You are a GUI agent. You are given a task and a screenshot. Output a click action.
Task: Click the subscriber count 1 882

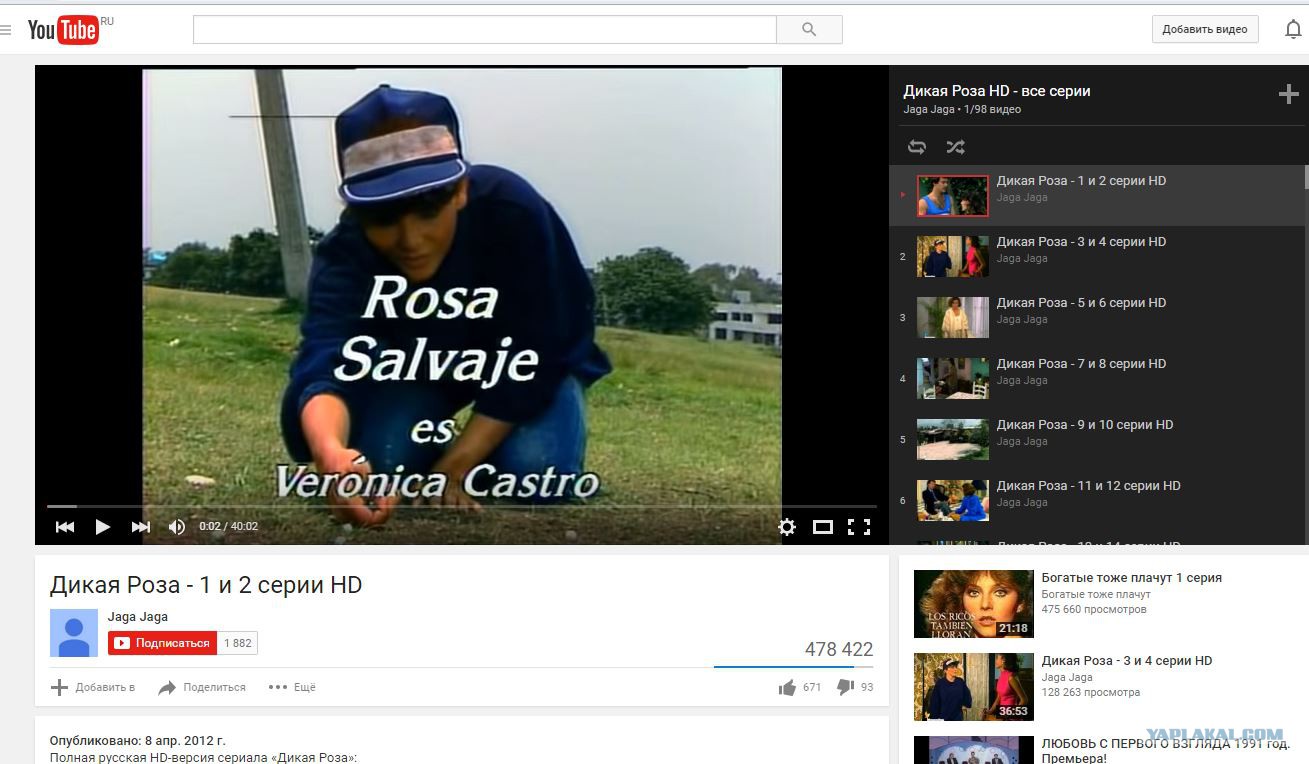pos(238,643)
